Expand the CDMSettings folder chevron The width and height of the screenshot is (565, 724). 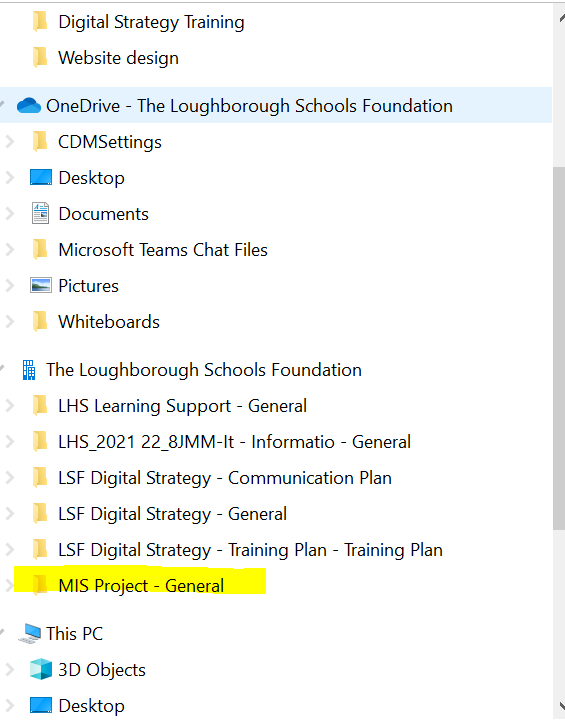tap(9, 141)
